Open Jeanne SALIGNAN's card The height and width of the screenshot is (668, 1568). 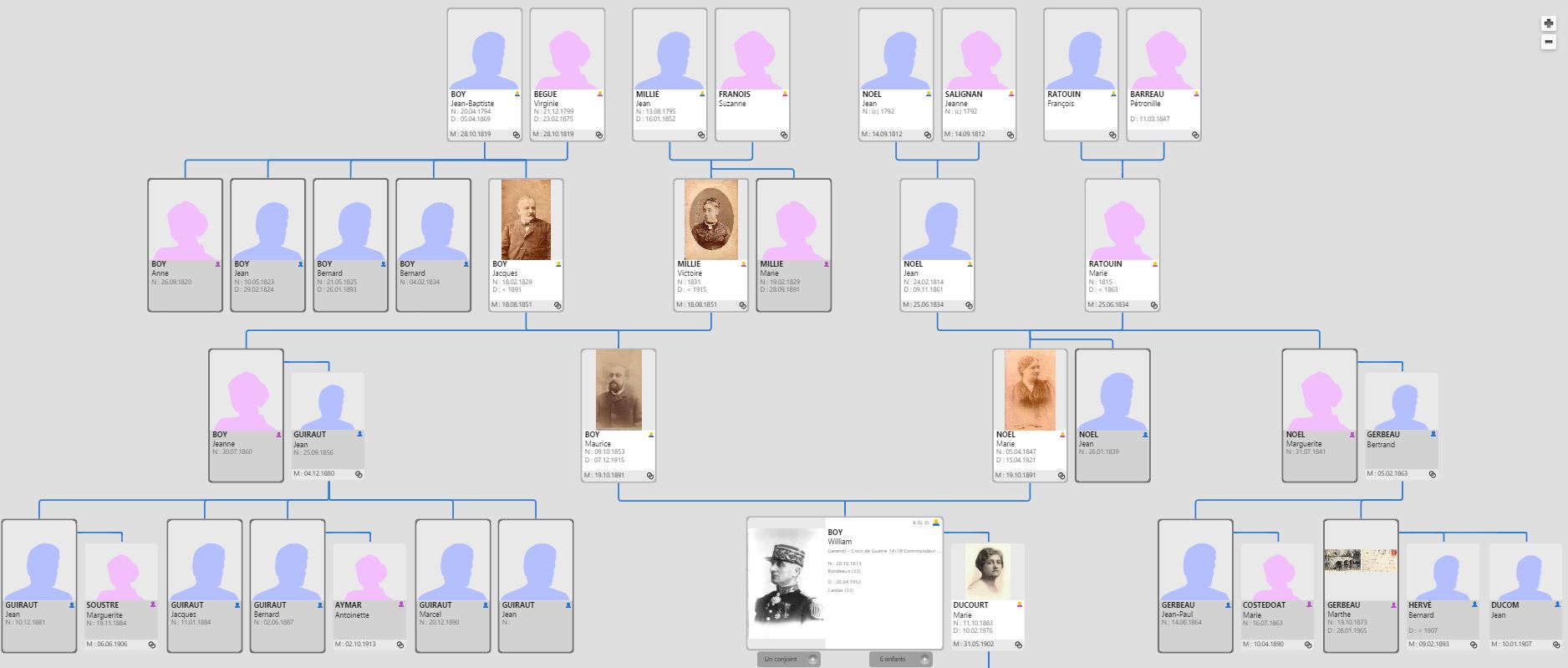pos(979,74)
